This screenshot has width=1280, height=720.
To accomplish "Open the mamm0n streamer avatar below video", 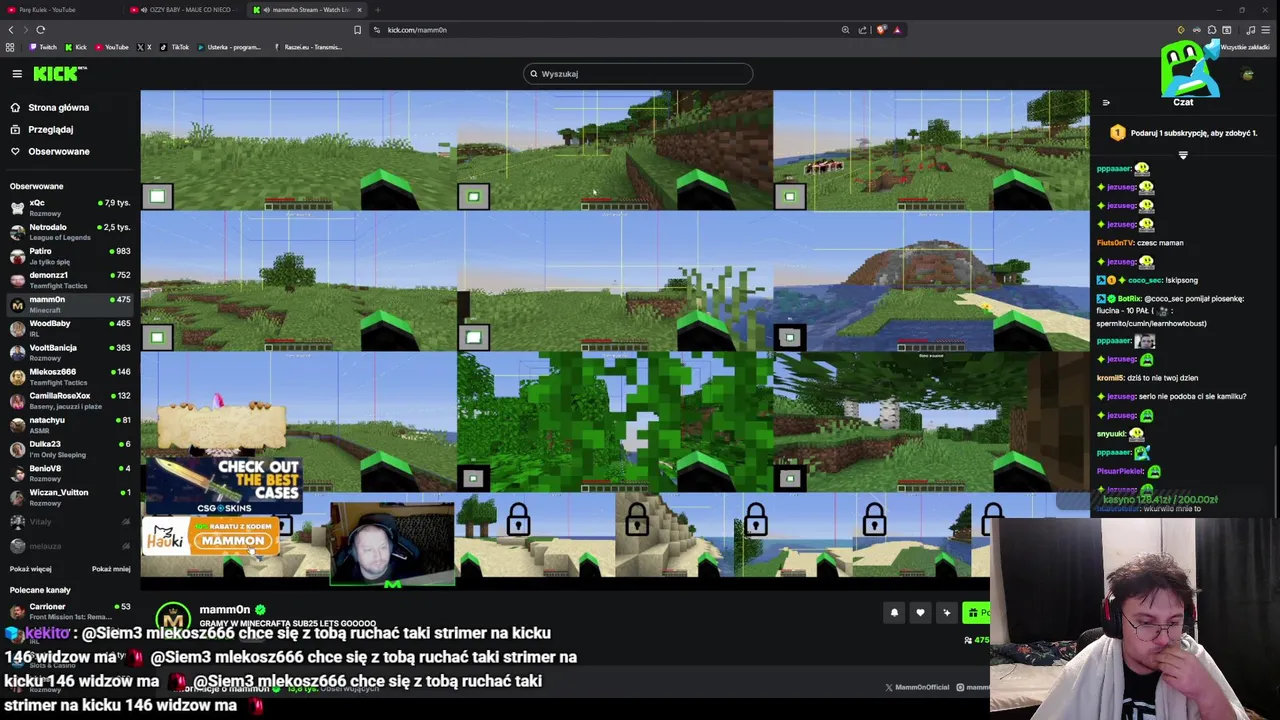I will click(173, 618).
